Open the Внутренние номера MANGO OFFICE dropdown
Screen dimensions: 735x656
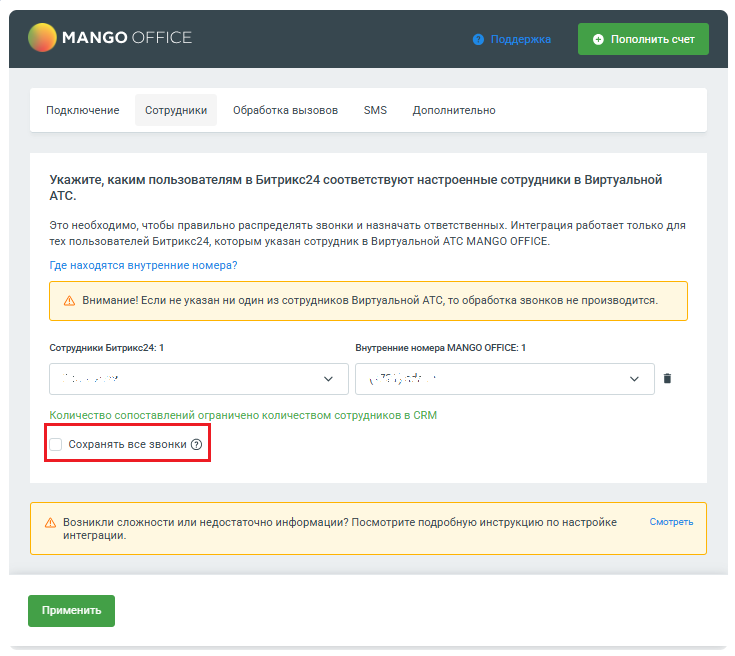pyautogui.click(x=504, y=379)
